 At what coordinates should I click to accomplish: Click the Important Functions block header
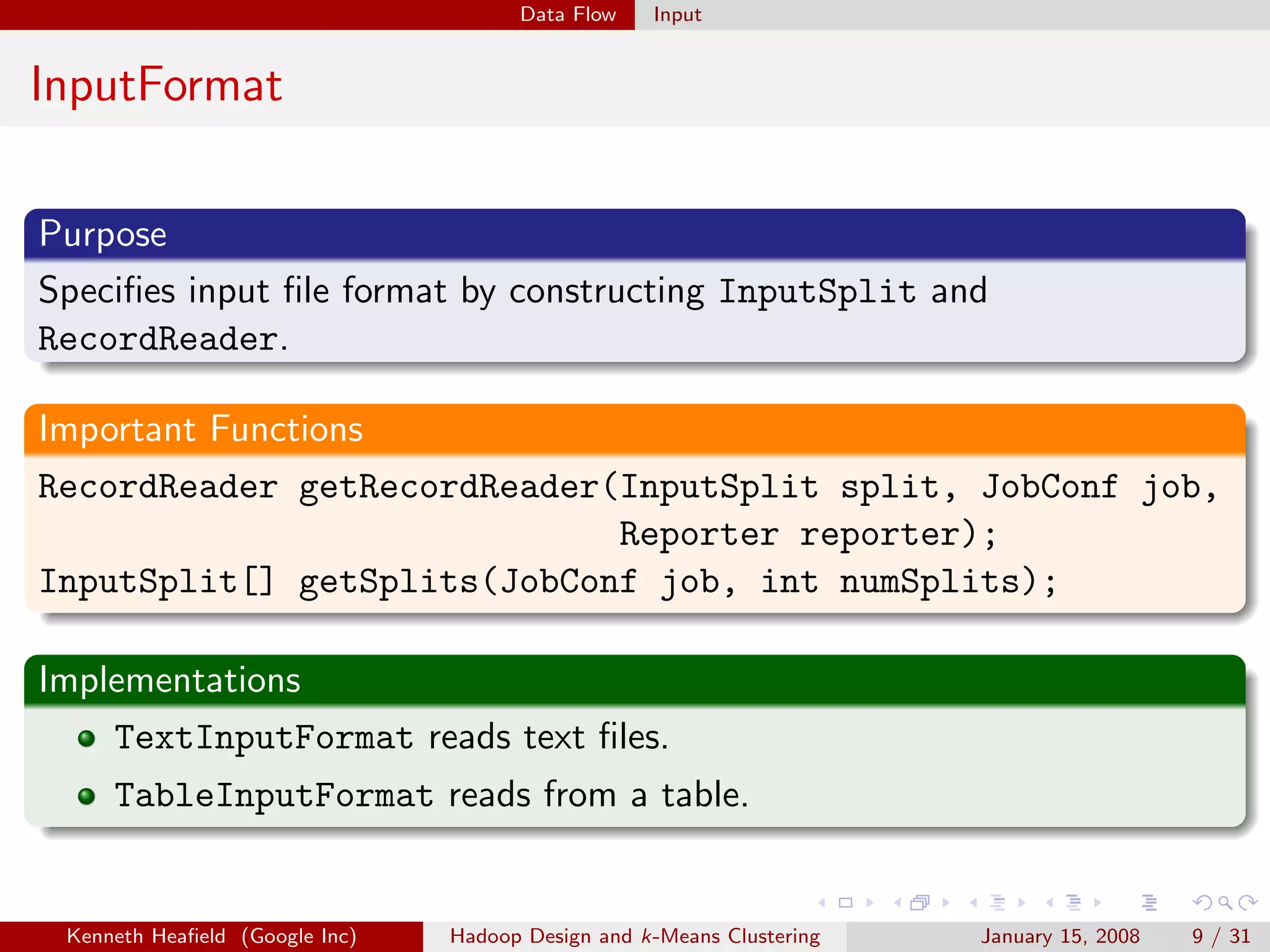(x=634, y=429)
